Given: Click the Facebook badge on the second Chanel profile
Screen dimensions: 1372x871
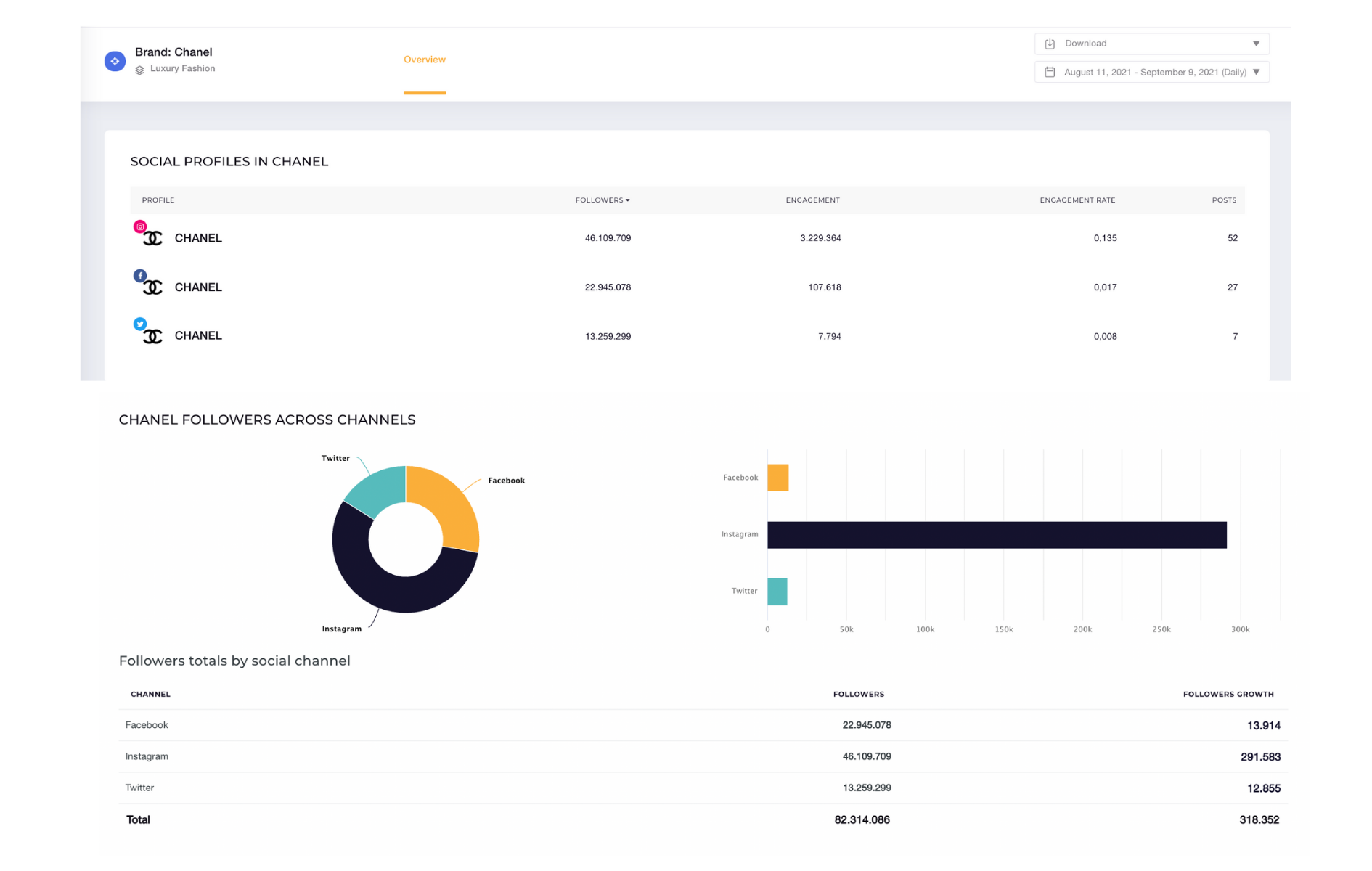Looking at the screenshot, I should (x=140, y=276).
